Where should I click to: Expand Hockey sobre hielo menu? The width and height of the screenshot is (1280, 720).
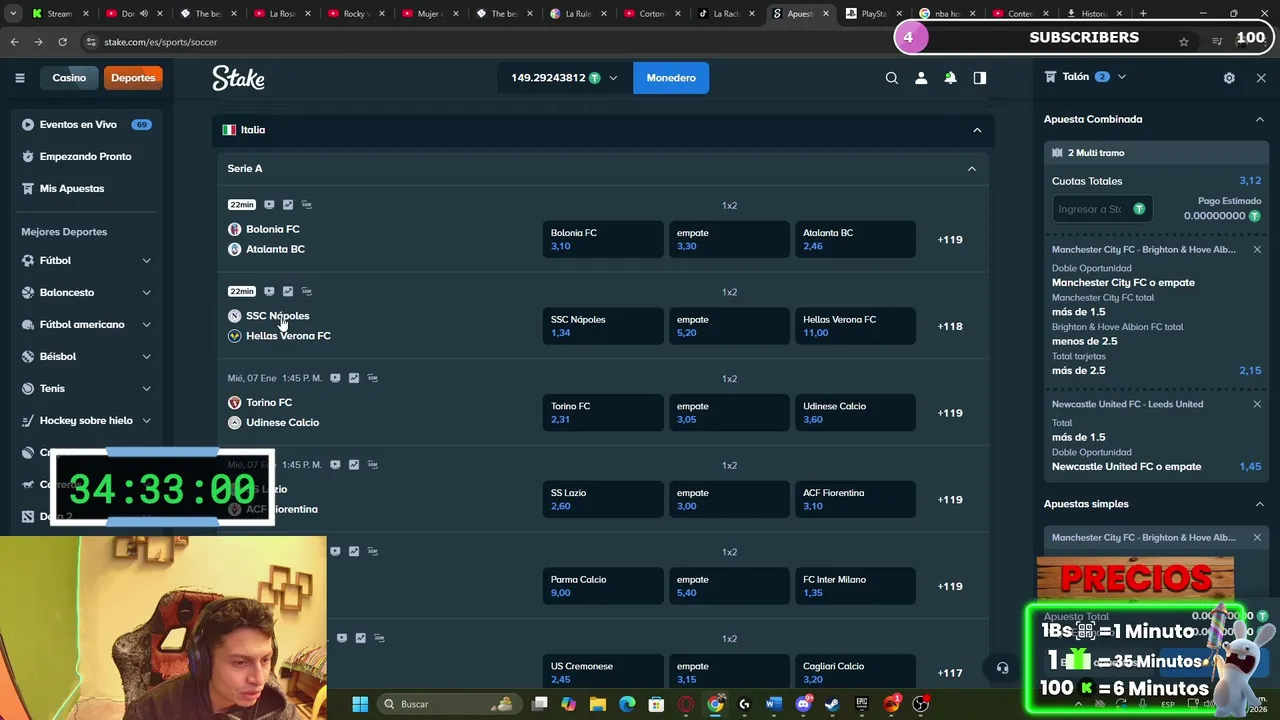point(147,421)
